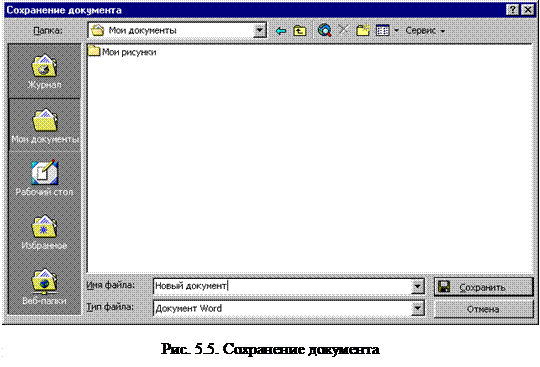This screenshot has width=540, height=367.
Task: Close the Сохранение документа dialog
Action: point(527,10)
